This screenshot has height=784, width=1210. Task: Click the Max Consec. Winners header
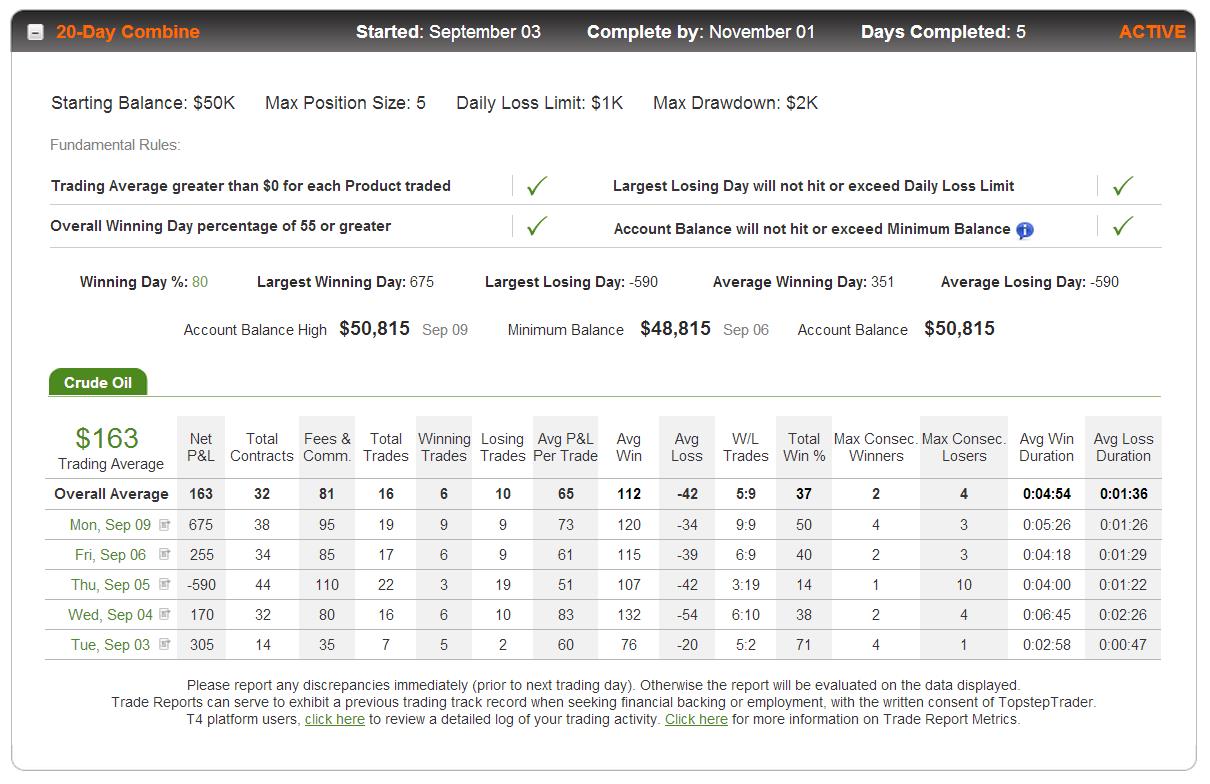876,447
